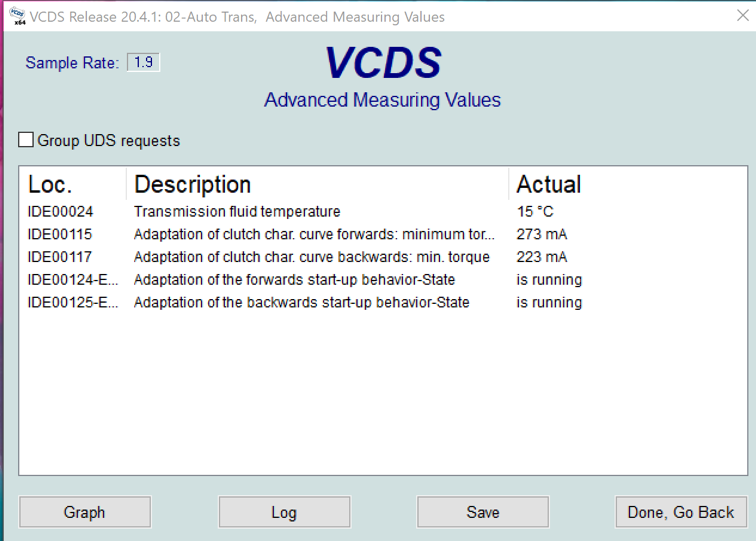Select row IDE00024

[383, 212]
